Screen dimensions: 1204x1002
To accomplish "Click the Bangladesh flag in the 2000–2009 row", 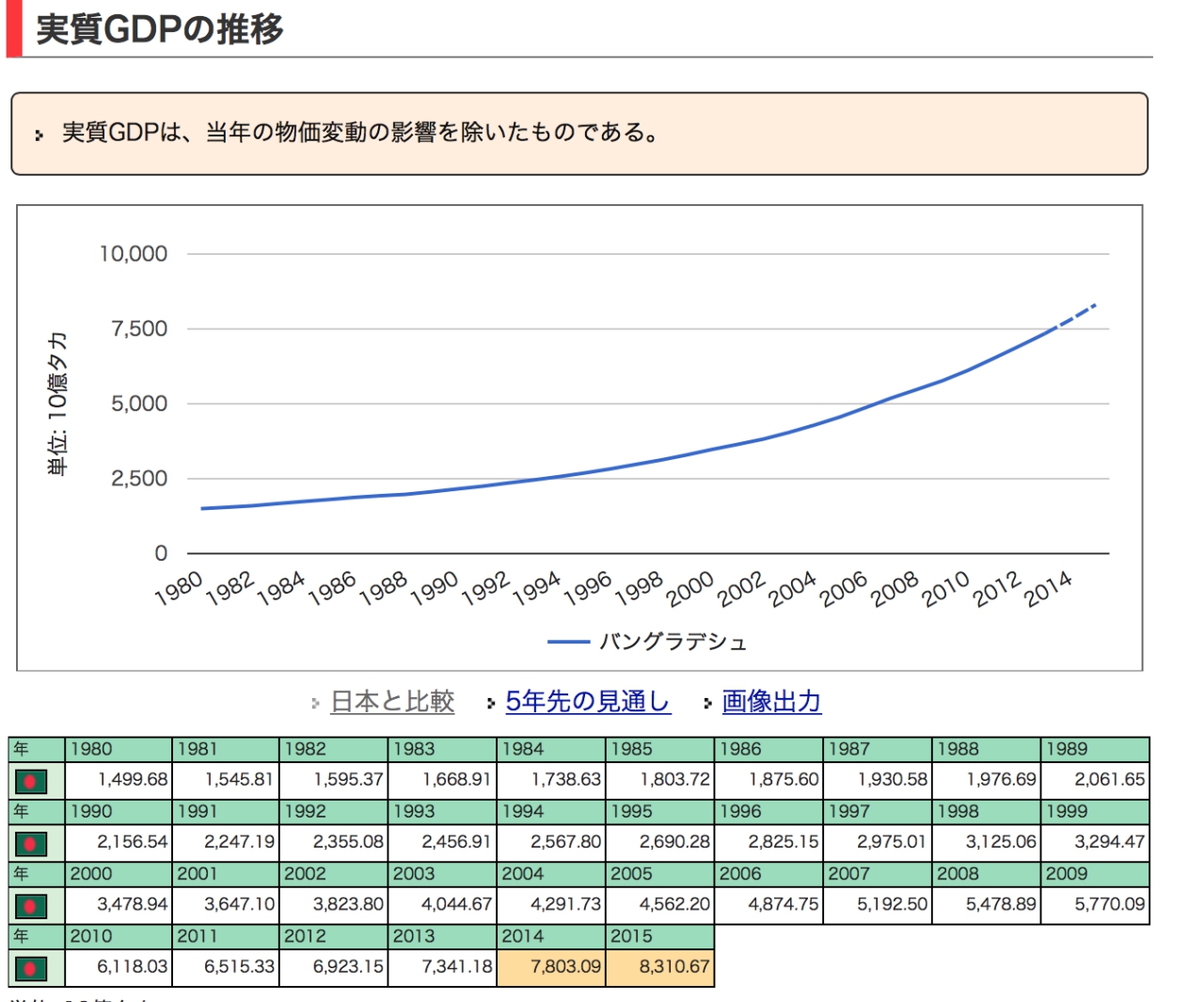I will coord(31,906).
